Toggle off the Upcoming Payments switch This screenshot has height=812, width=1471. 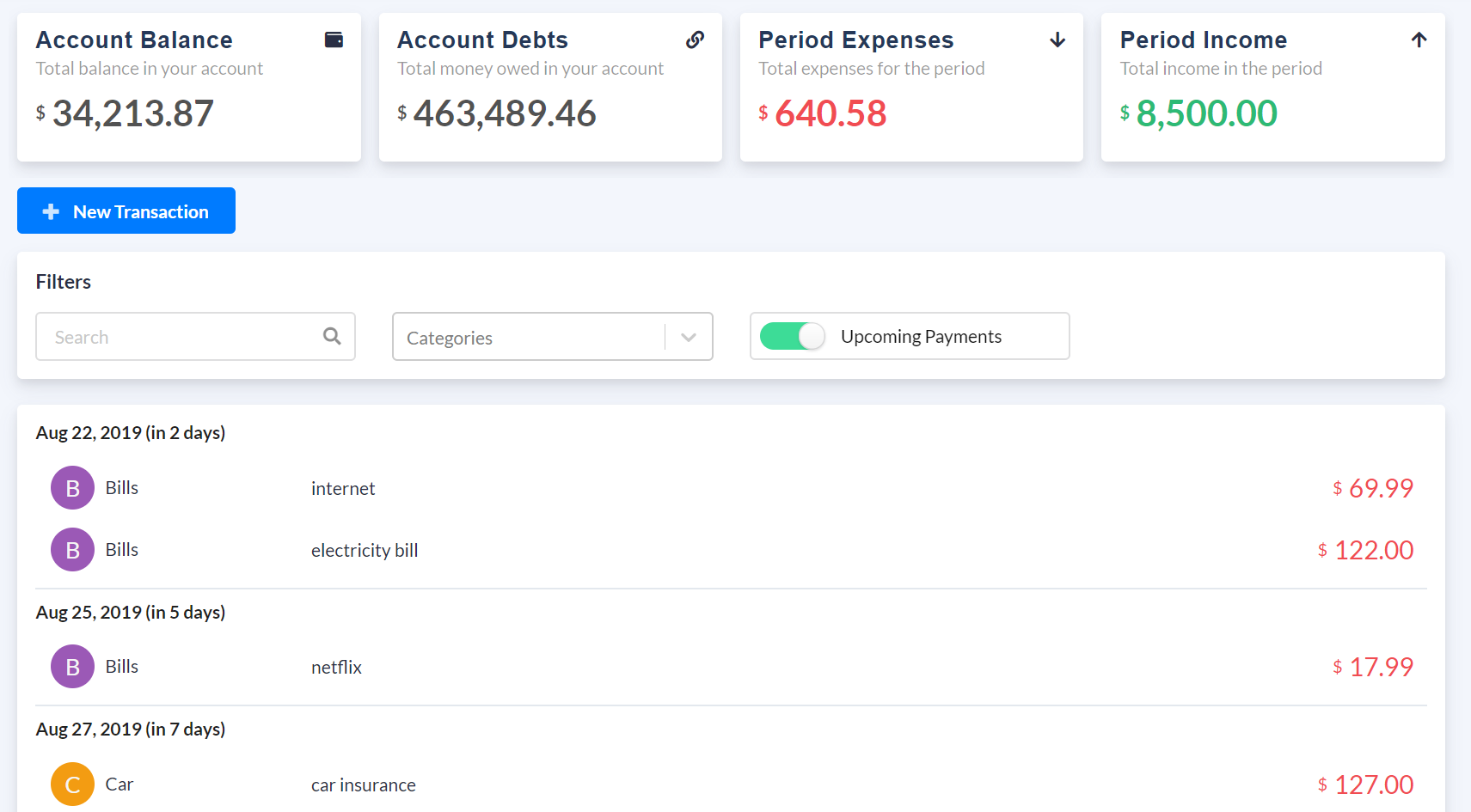(x=790, y=336)
